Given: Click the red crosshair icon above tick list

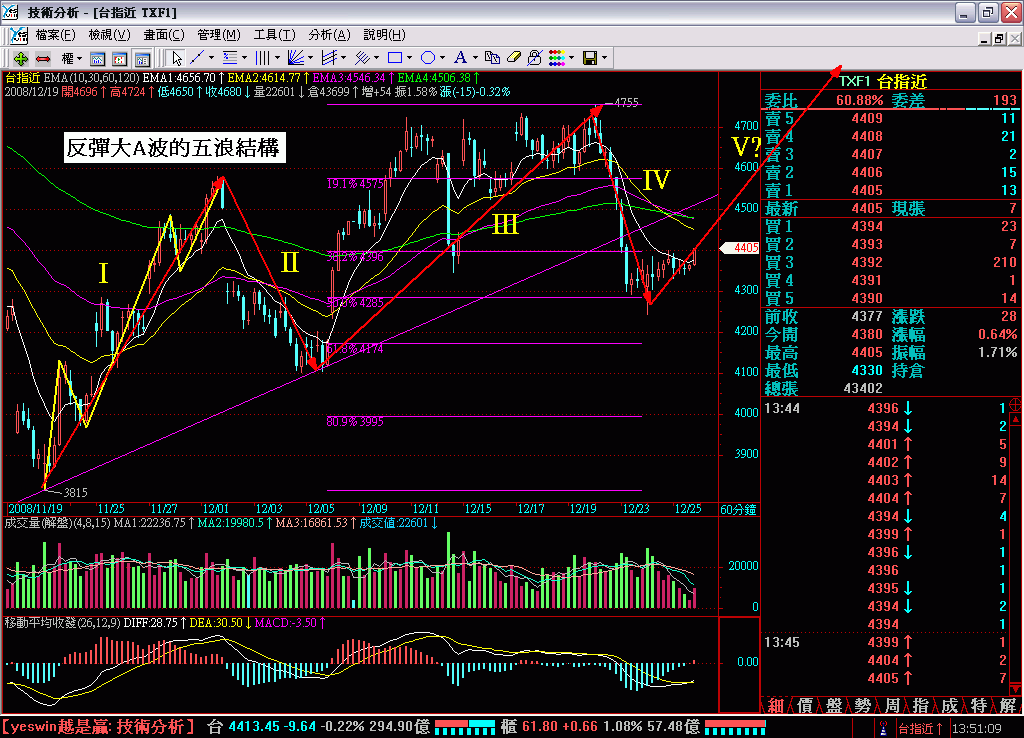Looking at the screenshot, I should coord(1015,405).
